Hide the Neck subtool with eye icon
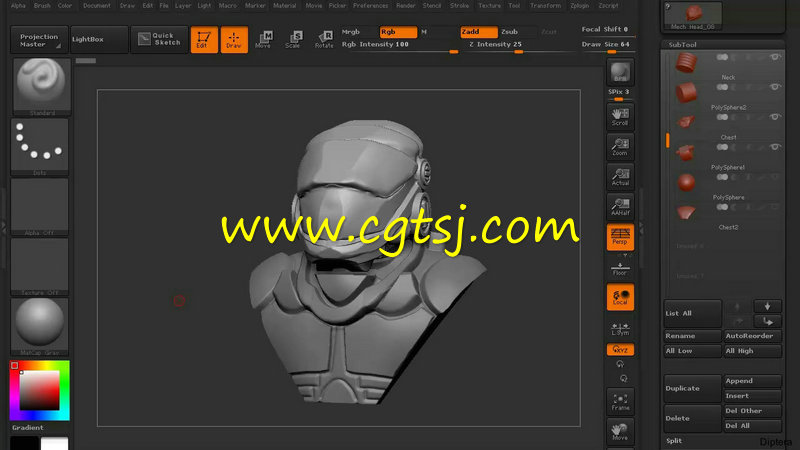Screen dimensions: 800x450 (775, 57)
